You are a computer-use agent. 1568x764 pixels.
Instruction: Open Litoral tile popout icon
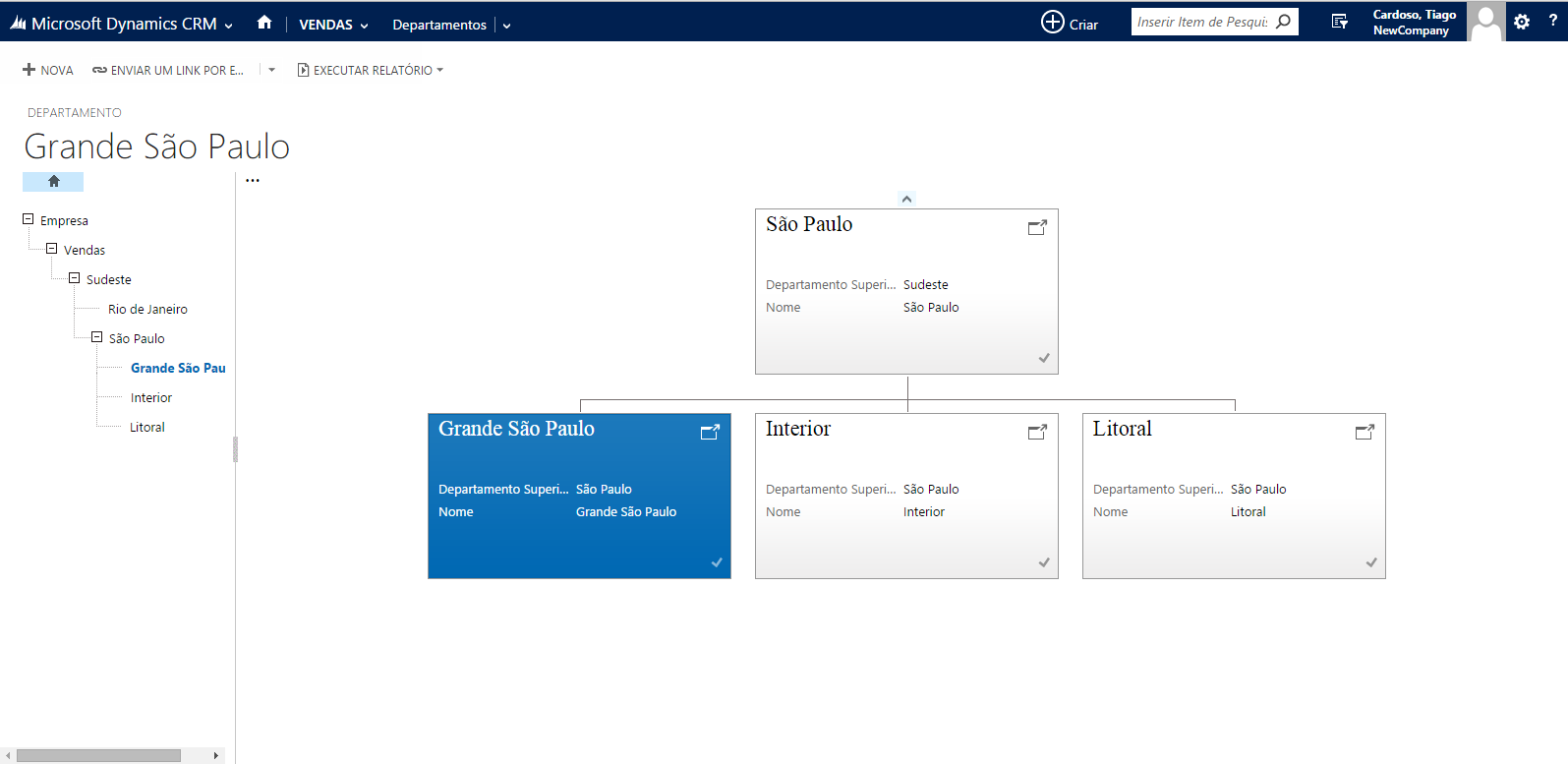point(1365,432)
